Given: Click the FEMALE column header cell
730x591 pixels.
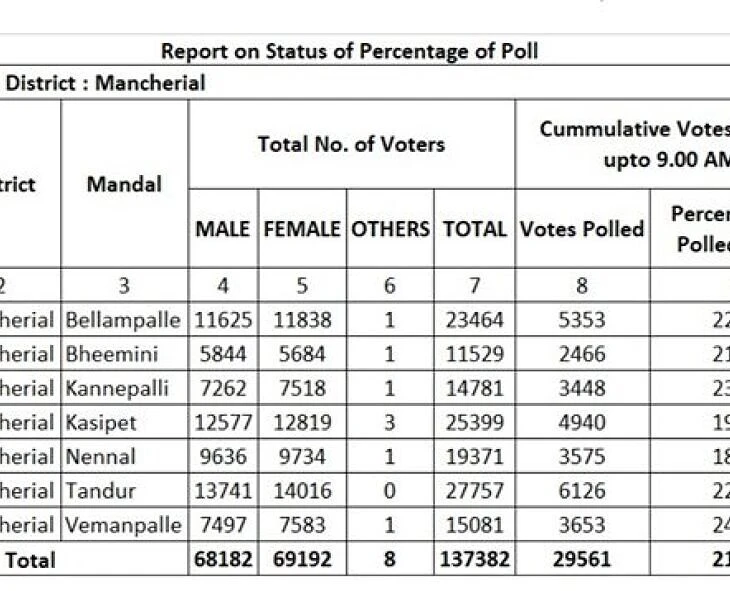Looking at the screenshot, I should click(x=302, y=228).
